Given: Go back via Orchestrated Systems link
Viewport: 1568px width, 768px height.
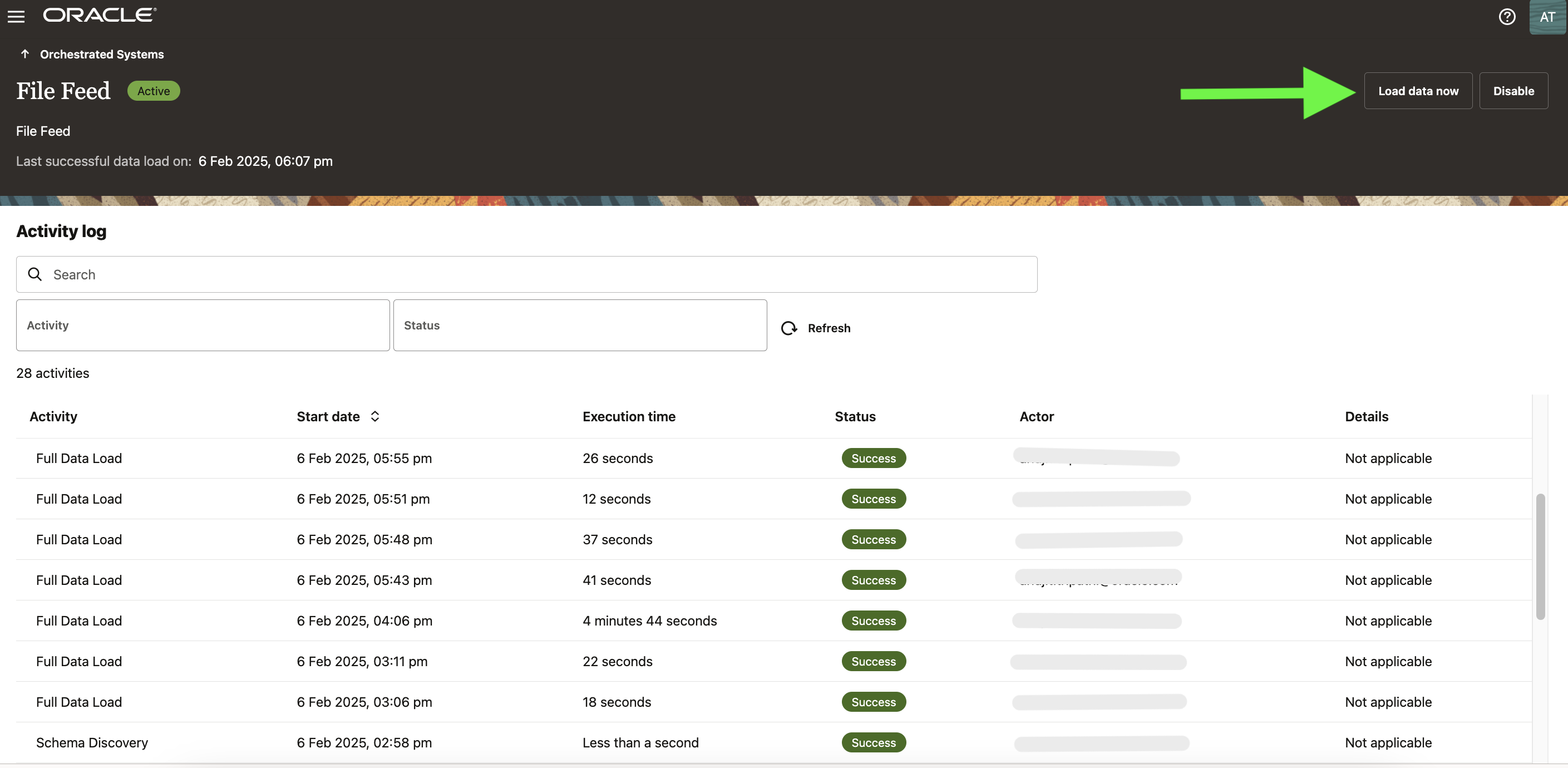Looking at the screenshot, I should click(102, 54).
